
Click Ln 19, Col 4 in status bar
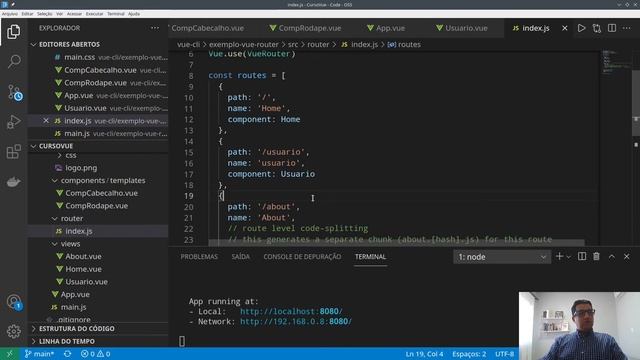click(424, 354)
